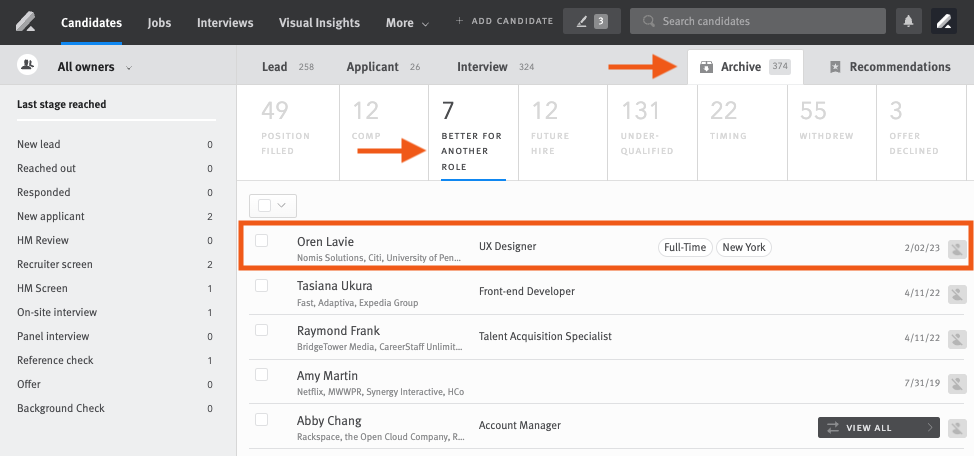Expand the All owners dropdown
This screenshot has width=974, height=456.
pos(94,67)
